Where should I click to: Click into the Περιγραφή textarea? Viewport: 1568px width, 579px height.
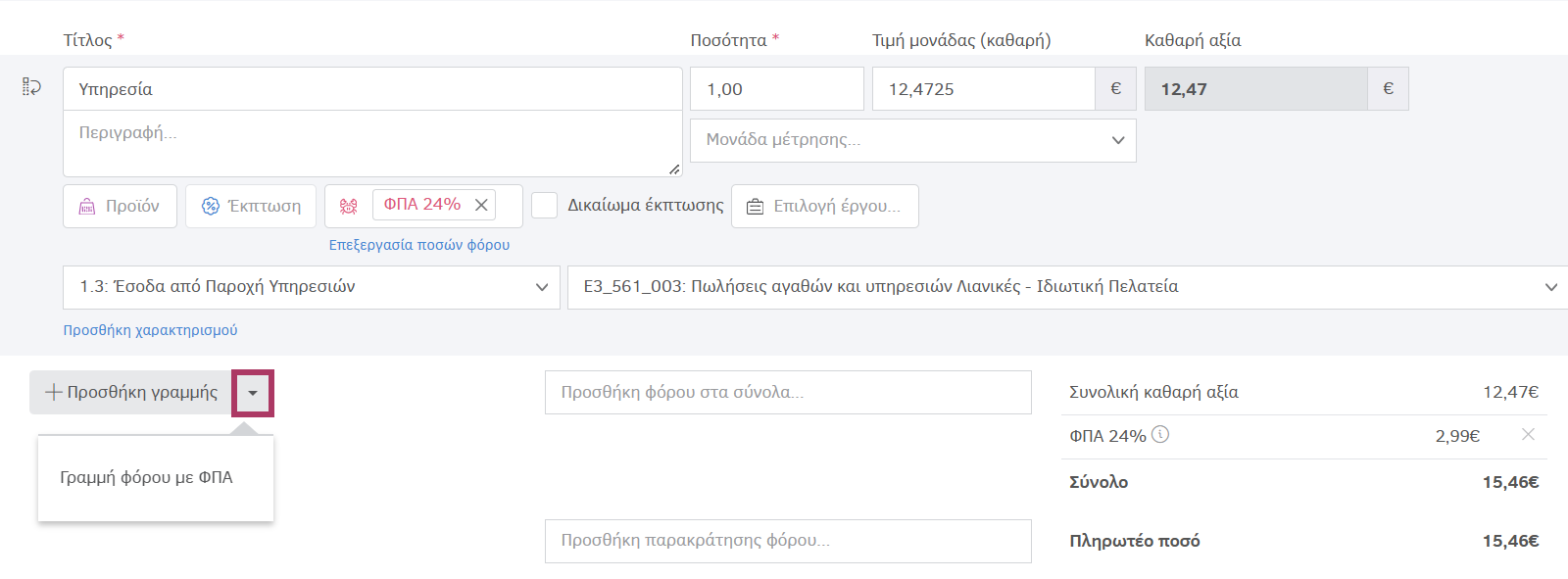[372, 143]
